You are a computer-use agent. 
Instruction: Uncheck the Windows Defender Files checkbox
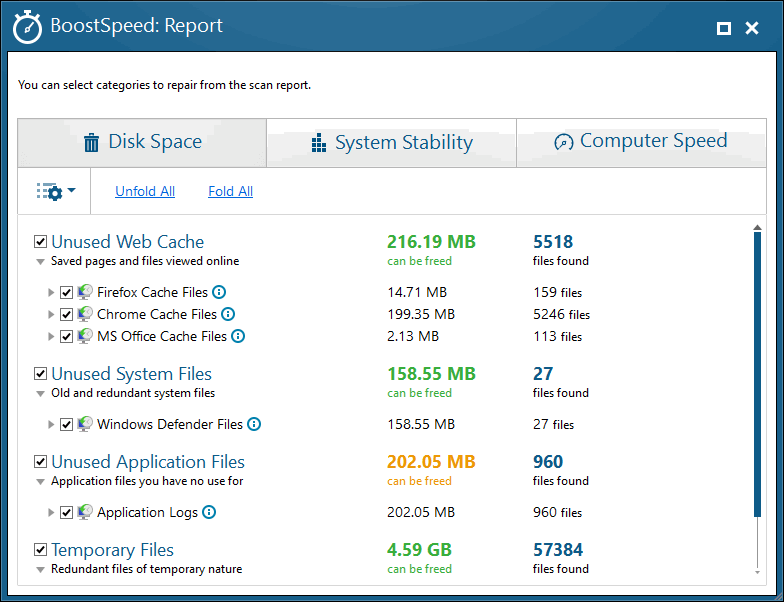click(x=66, y=424)
